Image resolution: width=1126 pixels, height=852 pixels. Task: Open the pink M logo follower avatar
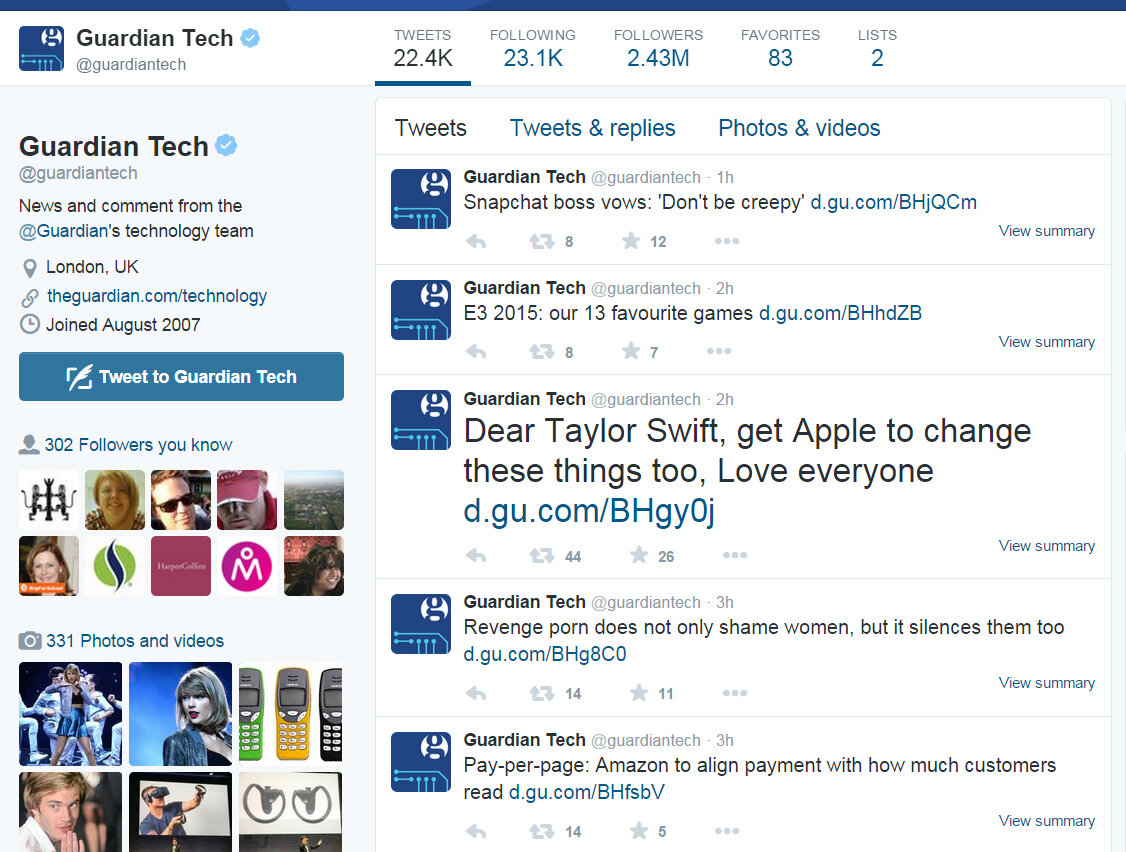pos(247,566)
